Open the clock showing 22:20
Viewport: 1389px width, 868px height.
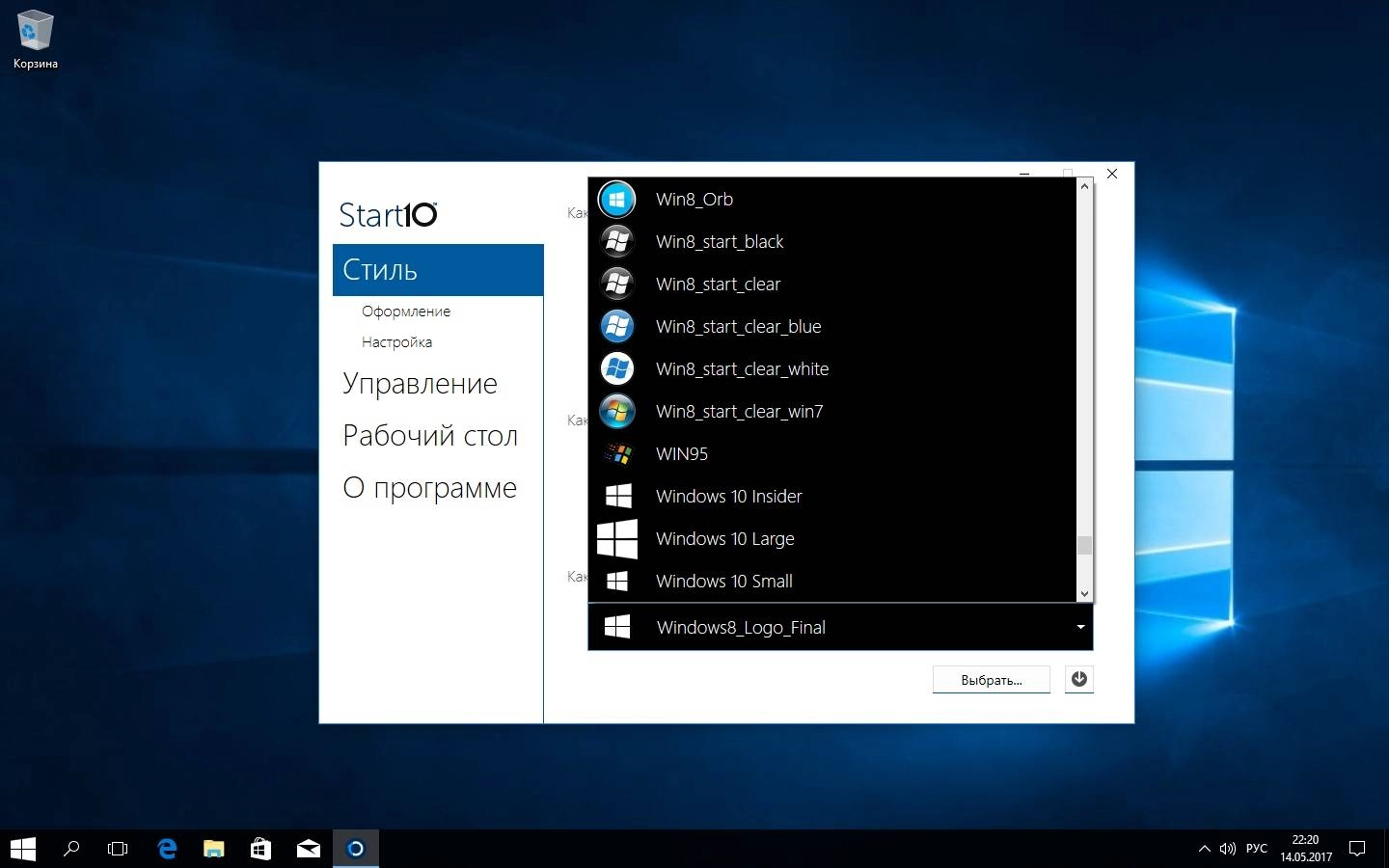pyautogui.click(x=1306, y=849)
